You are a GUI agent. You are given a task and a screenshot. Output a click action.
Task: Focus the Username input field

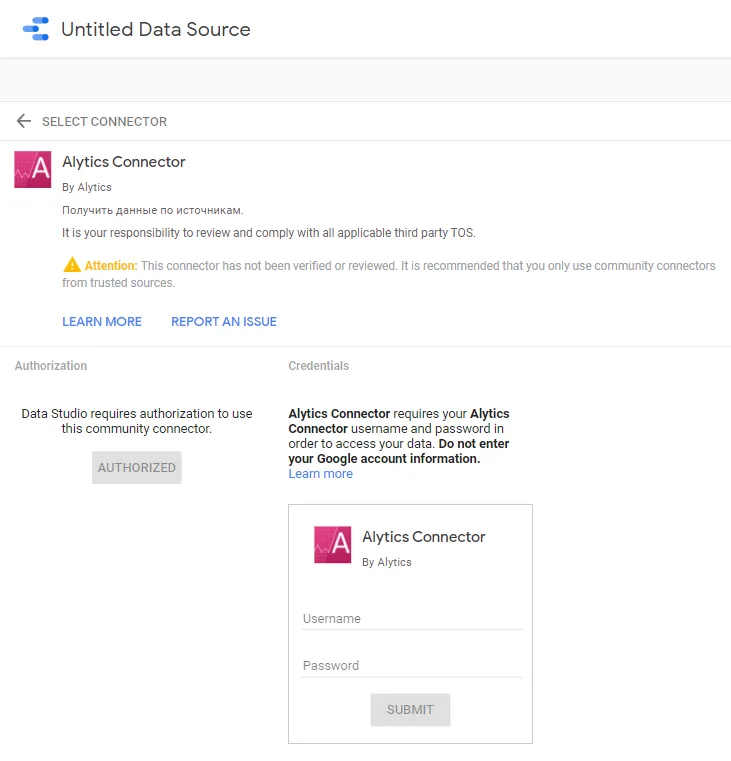pos(412,619)
